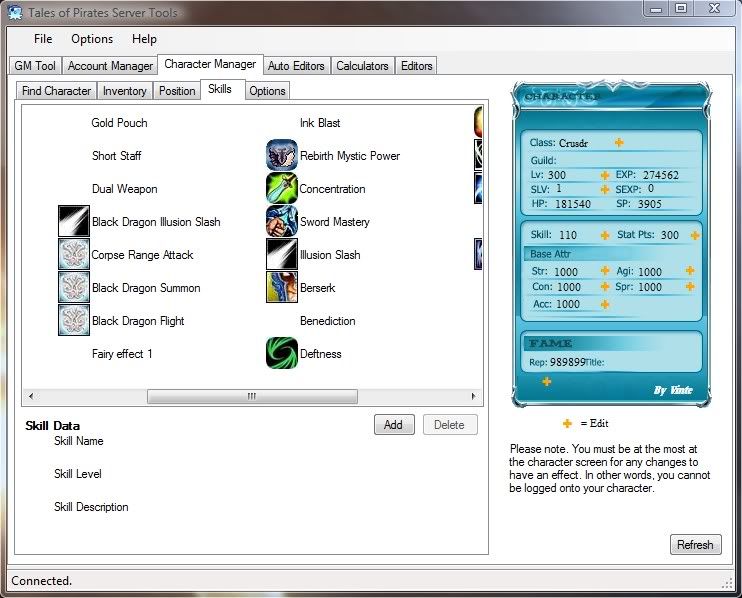Pick the green Deftness skill icon
The width and height of the screenshot is (742, 598).
tap(282, 353)
